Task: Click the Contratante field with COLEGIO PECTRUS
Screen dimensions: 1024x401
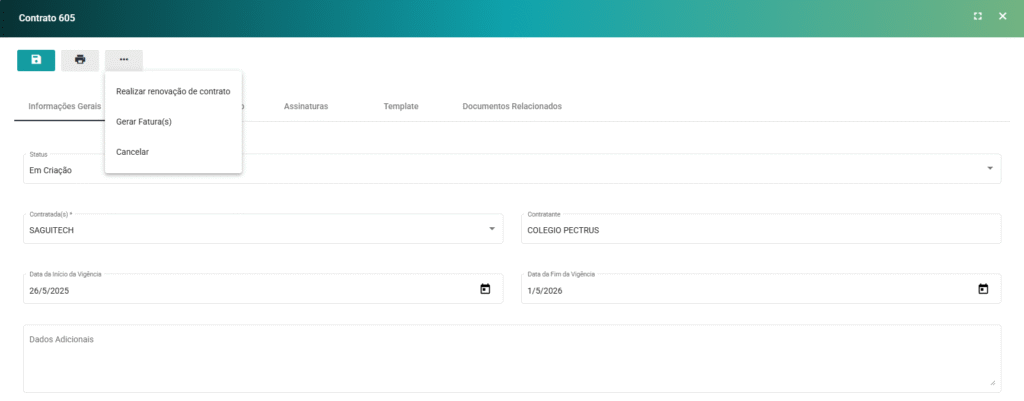Action: click(x=760, y=230)
